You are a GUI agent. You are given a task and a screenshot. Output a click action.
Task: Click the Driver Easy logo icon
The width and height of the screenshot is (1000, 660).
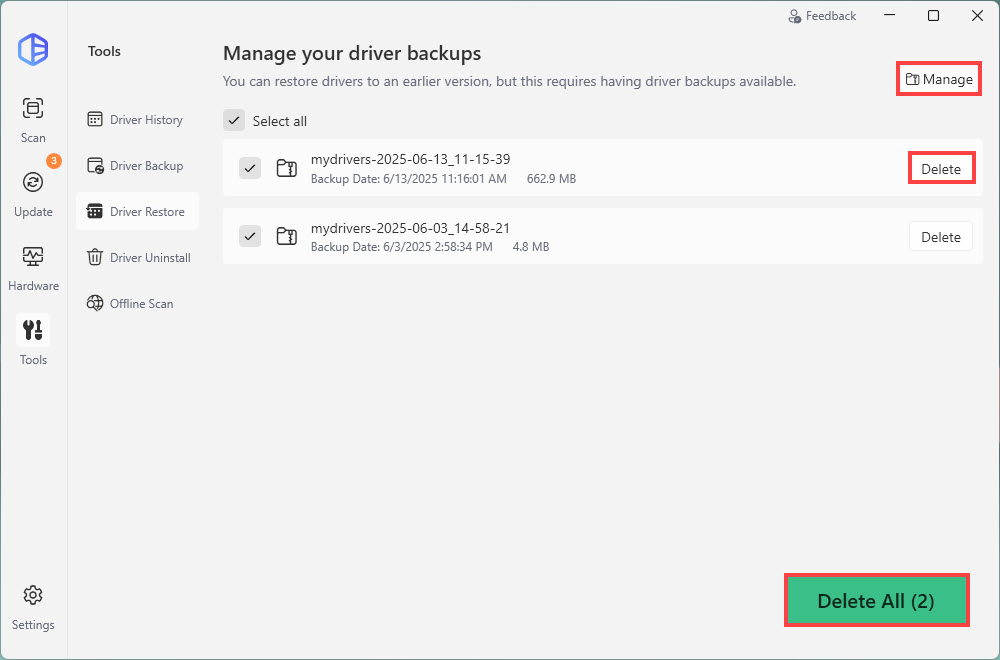point(33,49)
